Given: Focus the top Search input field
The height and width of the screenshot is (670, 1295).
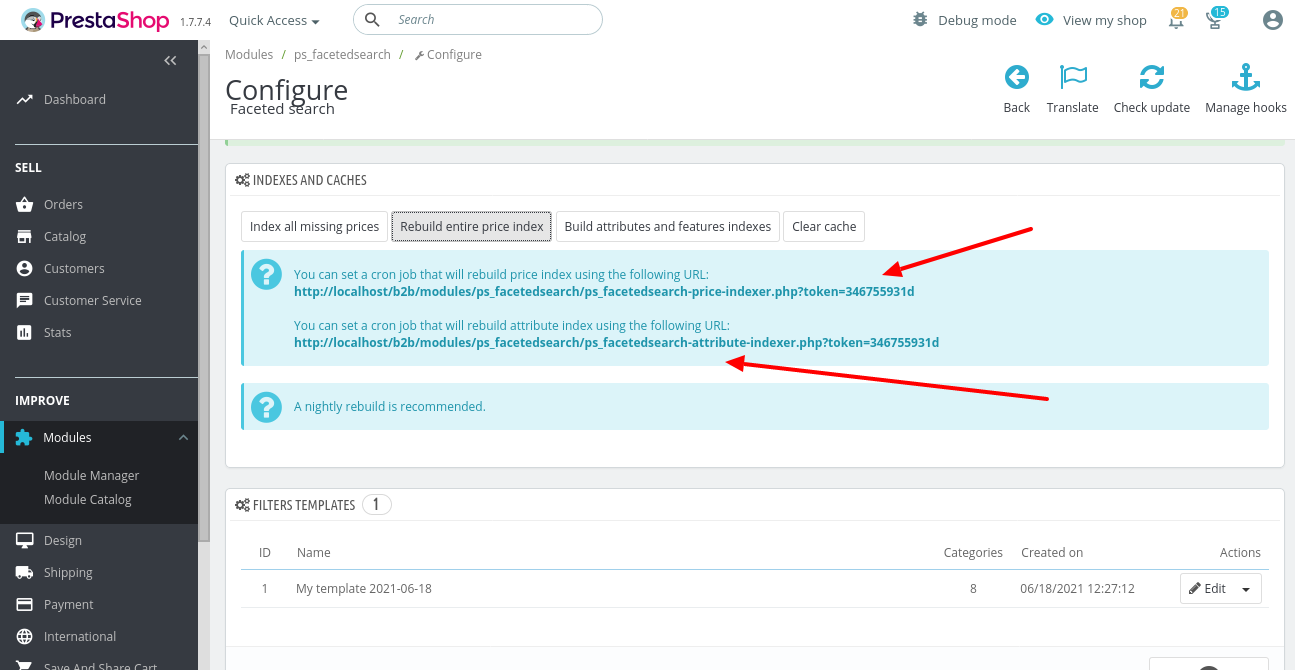Looking at the screenshot, I should pyautogui.click(x=478, y=20).
